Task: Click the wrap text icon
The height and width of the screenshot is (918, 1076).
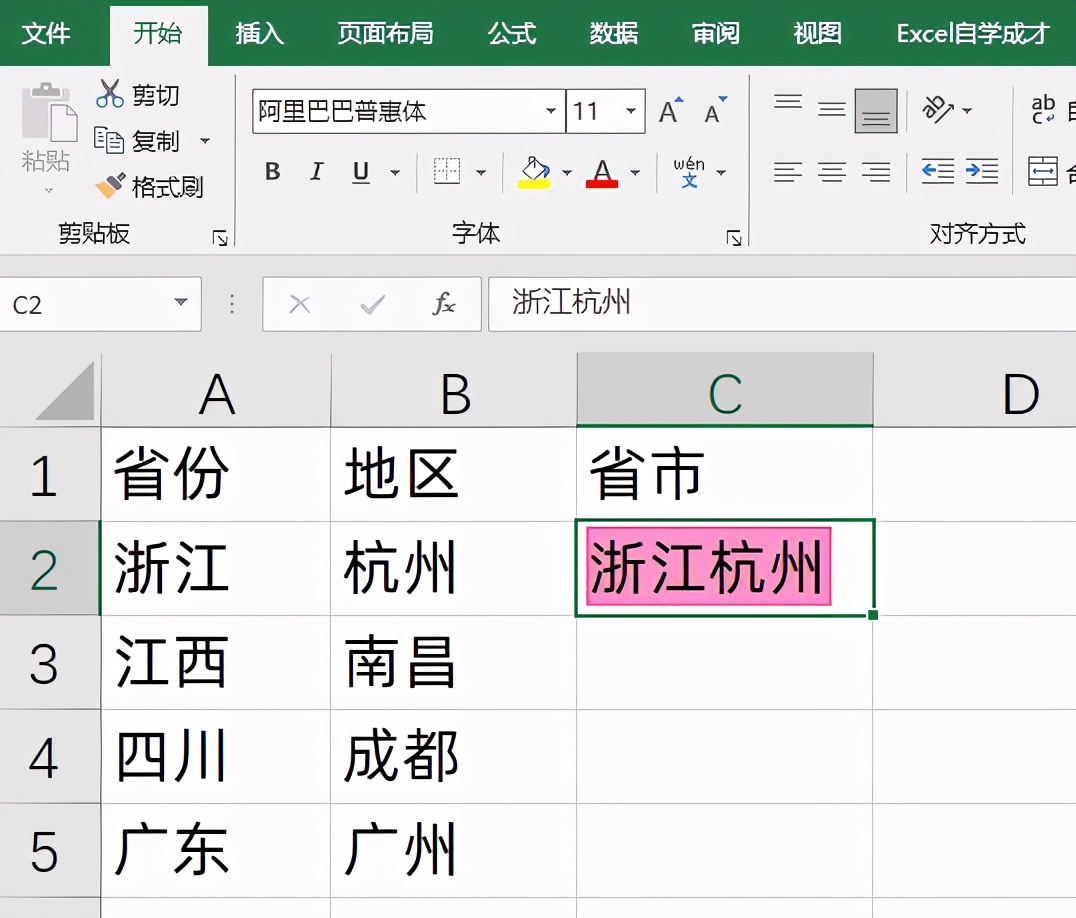Action: [x=1043, y=109]
